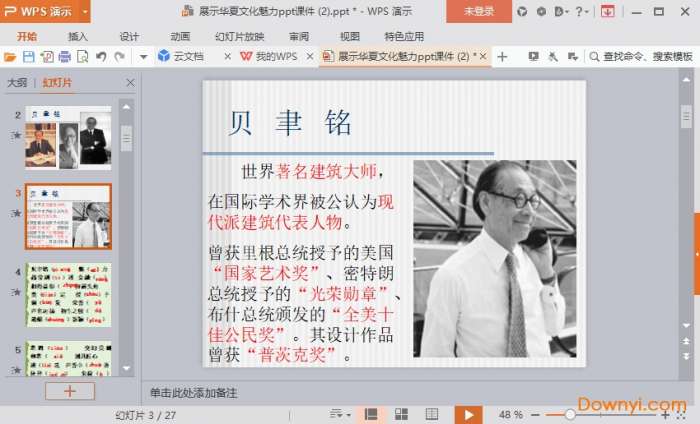
Task: Switch to reading view icon
Action: (431, 415)
